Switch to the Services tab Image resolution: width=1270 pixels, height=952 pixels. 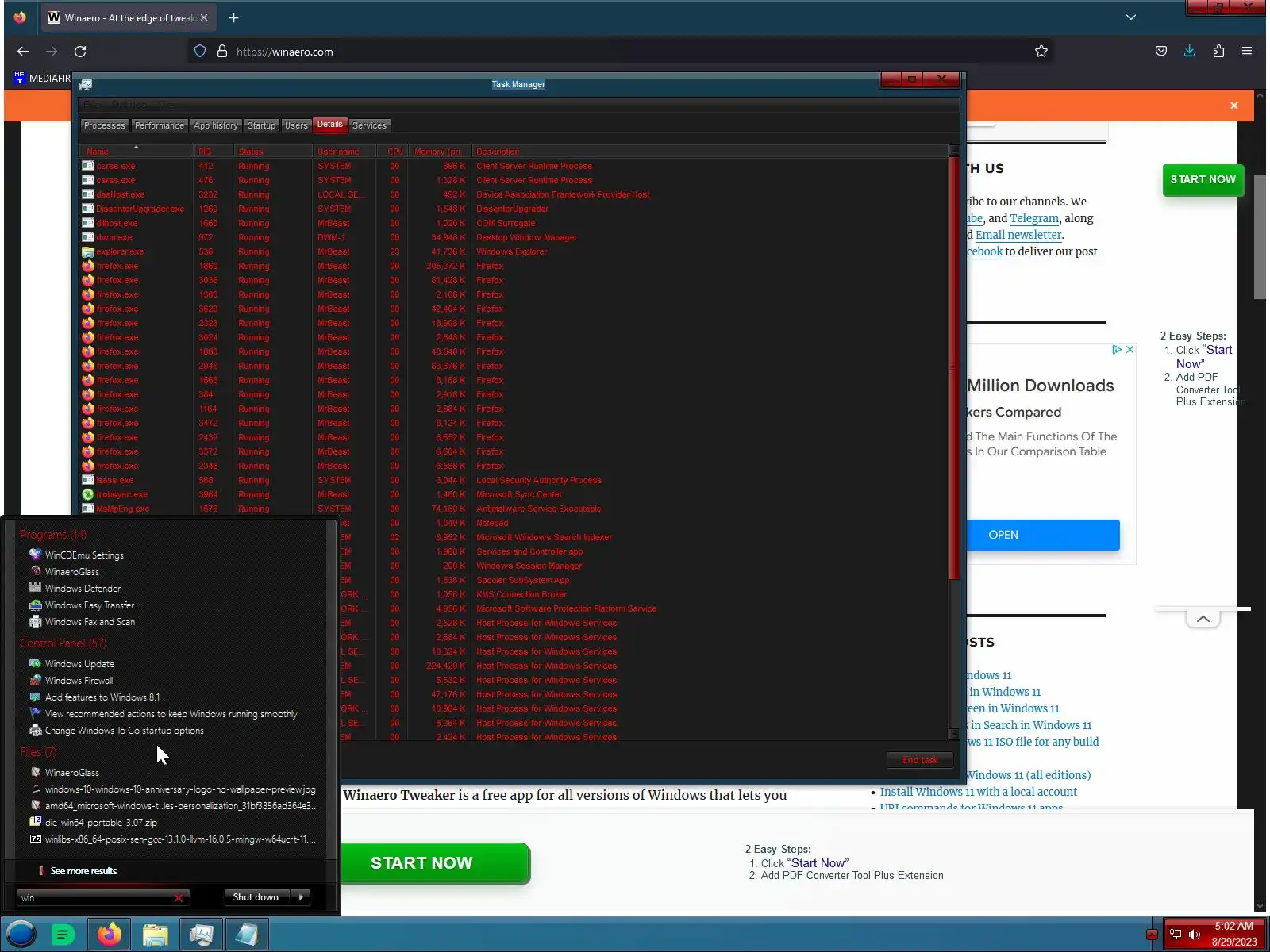[369, 125]
